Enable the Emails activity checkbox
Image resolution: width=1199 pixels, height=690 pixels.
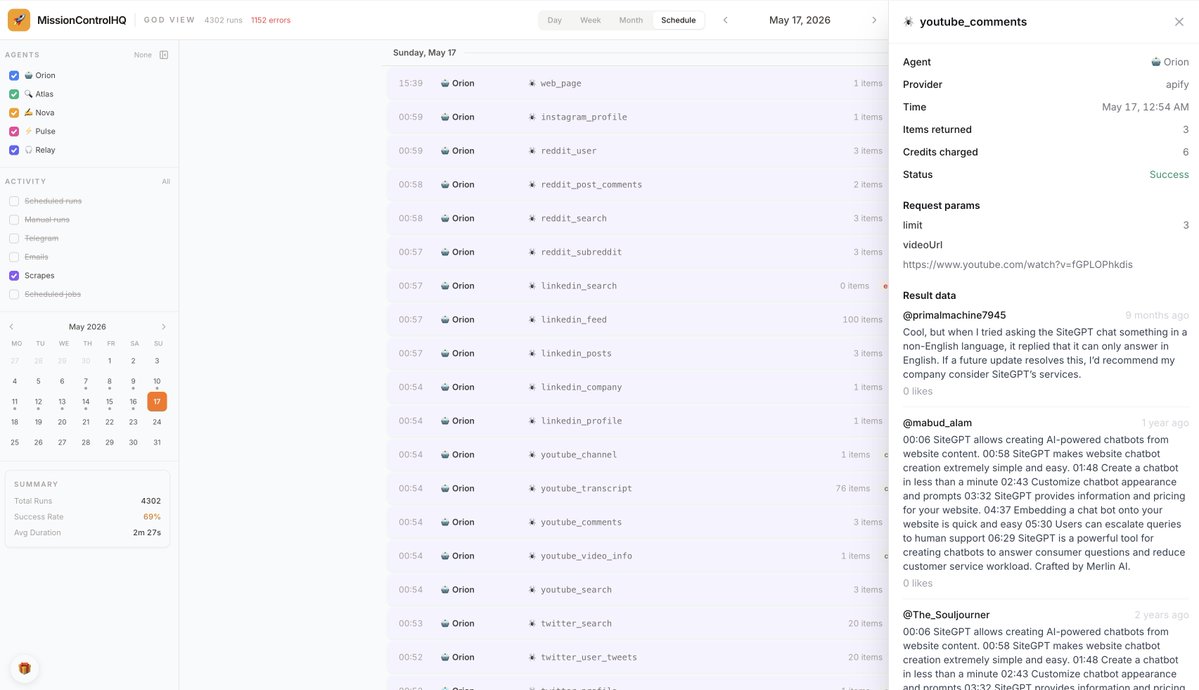click(14, 257)
